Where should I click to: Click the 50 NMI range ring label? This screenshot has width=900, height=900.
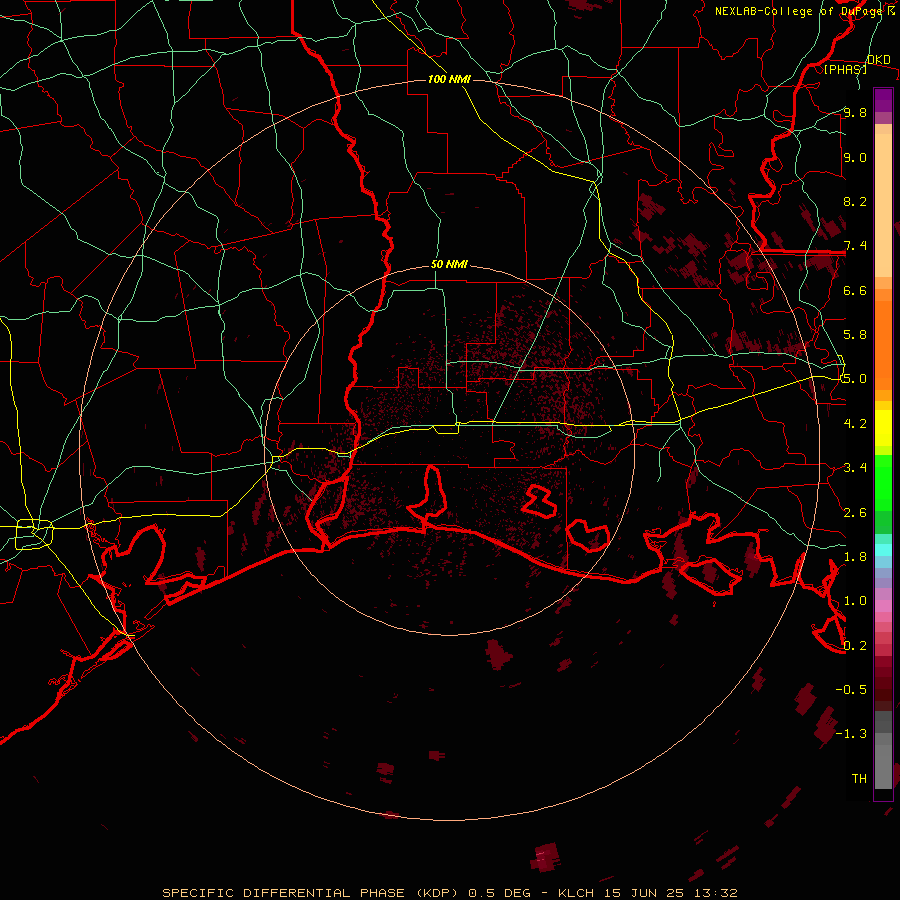pyautogui.click(x=449, y=265)
